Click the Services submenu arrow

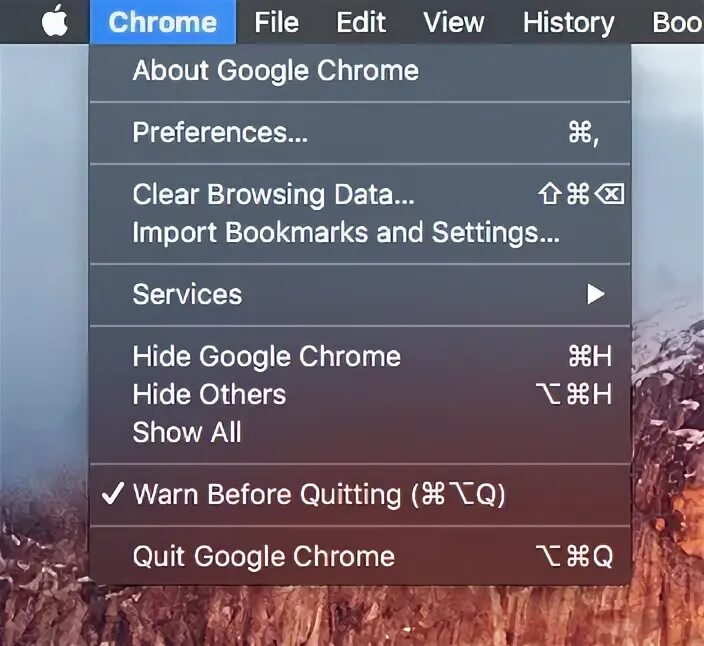596,294
